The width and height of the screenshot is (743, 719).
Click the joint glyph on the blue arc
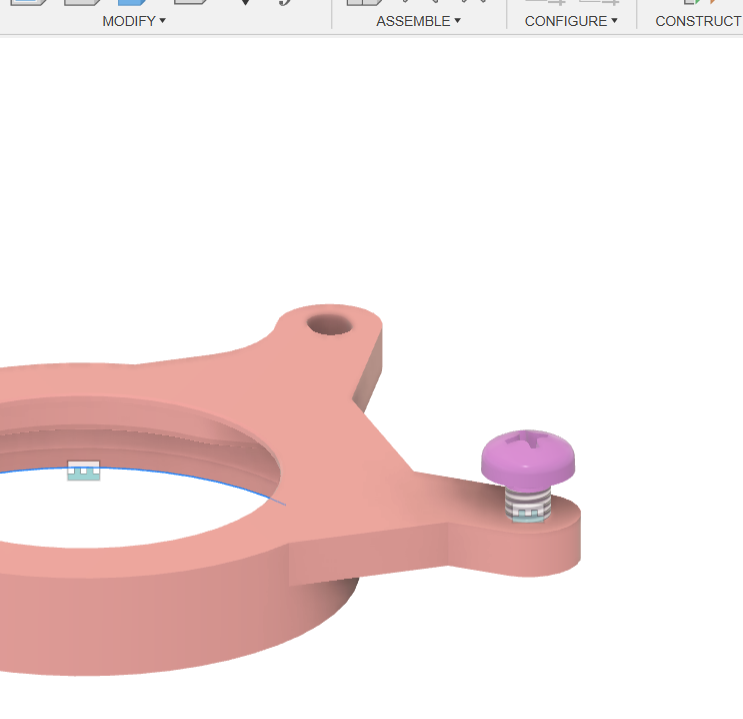click(x=84, y=470)
